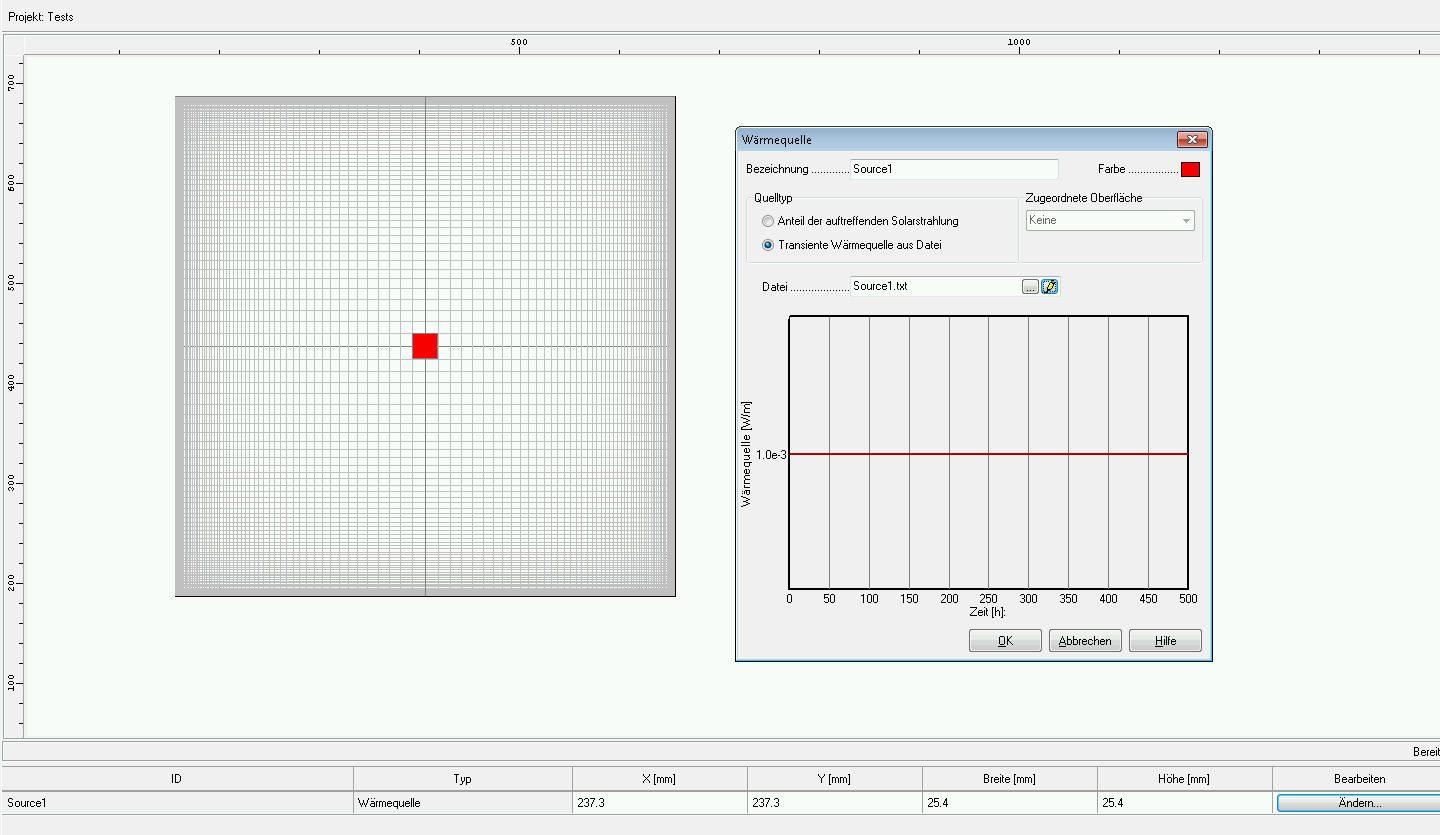Click the Ändern... button for Source1
Viewport: 1440px width, 835px height.
tap(1358, 803)
